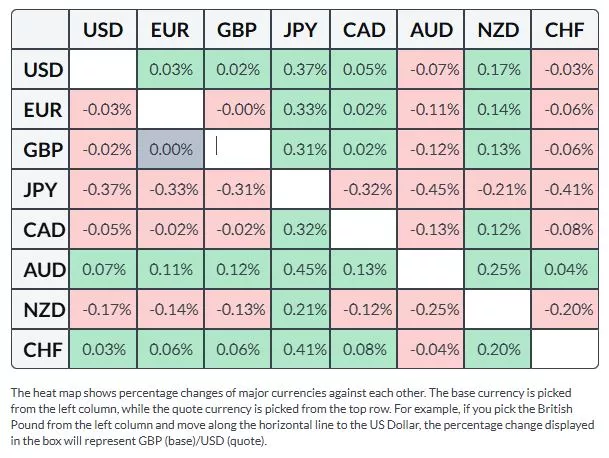Click the EUR/GBP cell showing -0.00%

(x=236, y=109)
